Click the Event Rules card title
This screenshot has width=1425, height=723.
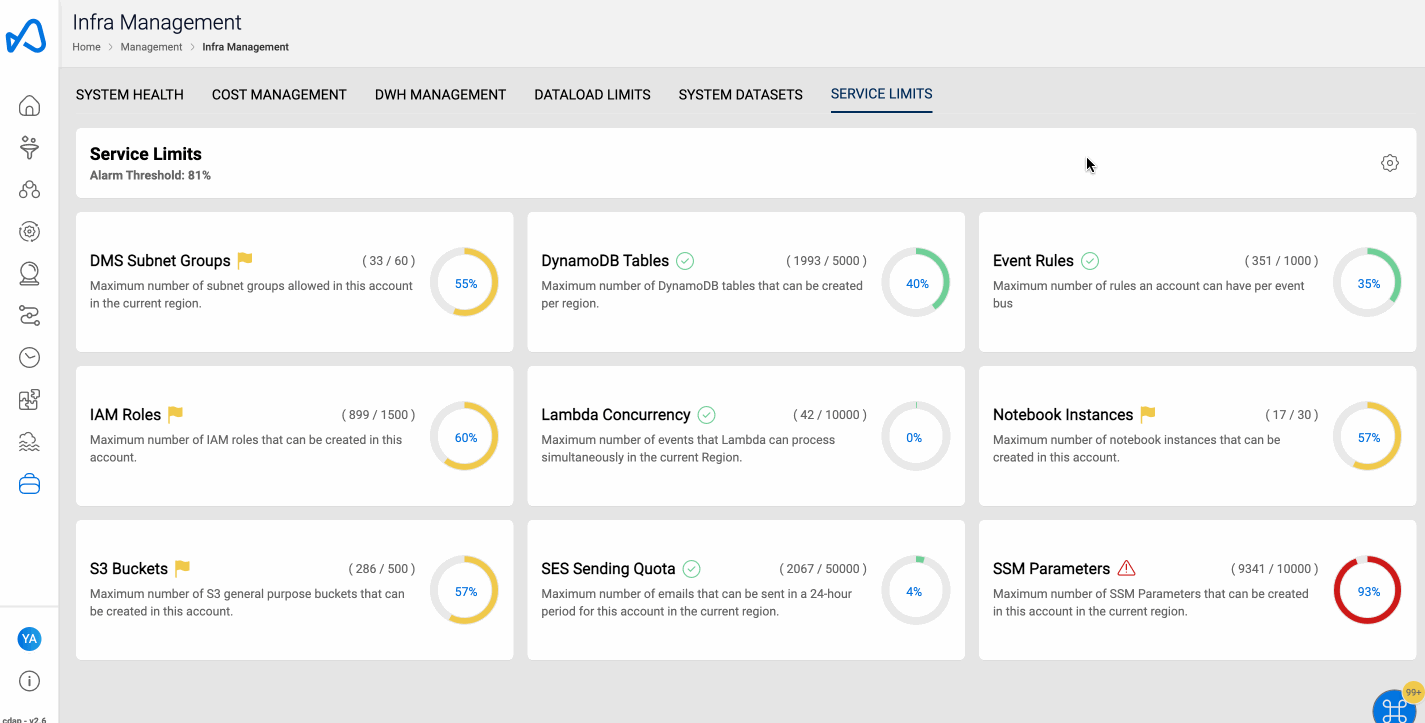pyautogui.click(x=1033, y=261)
